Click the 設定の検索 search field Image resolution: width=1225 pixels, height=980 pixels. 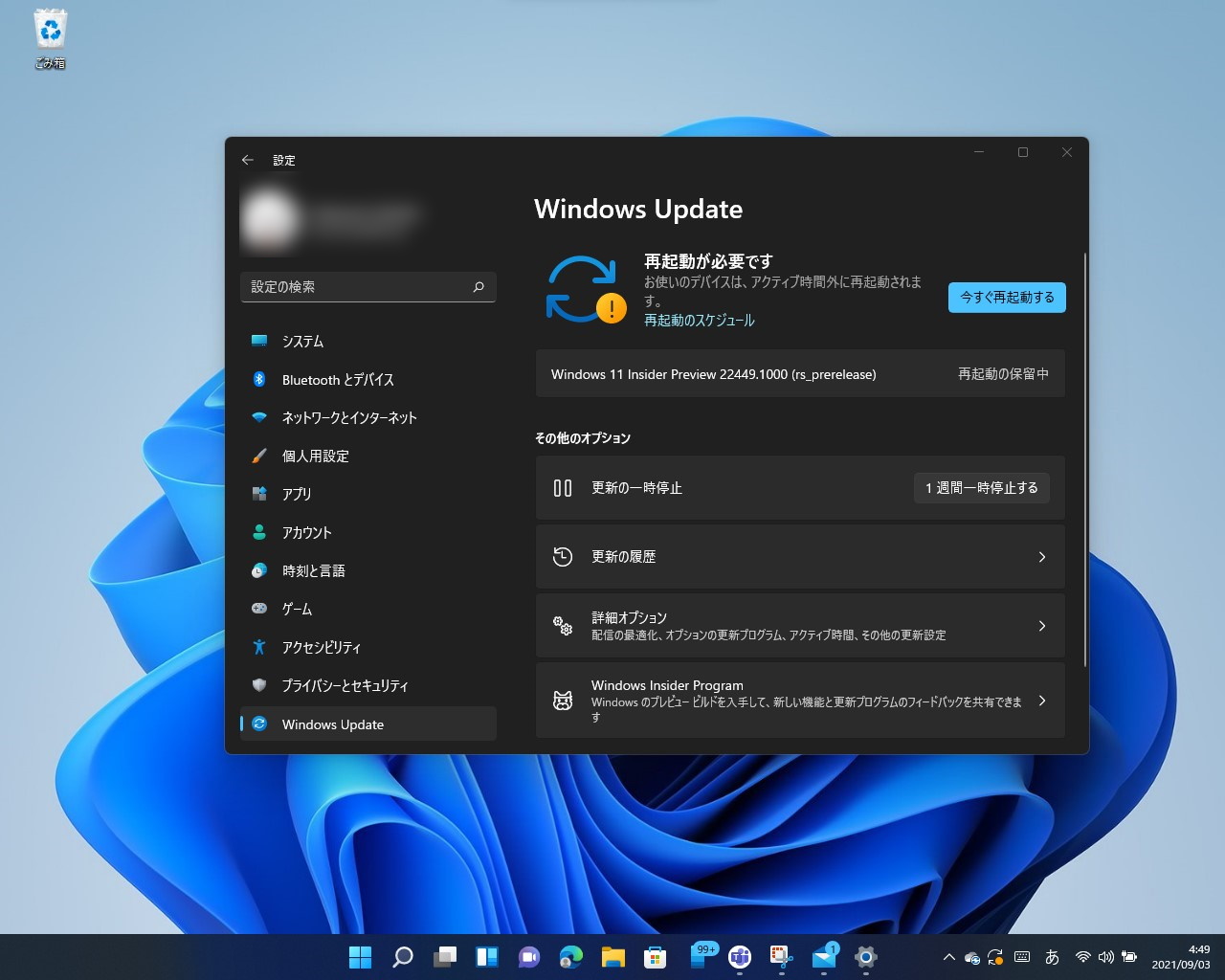tap(368, 286)
